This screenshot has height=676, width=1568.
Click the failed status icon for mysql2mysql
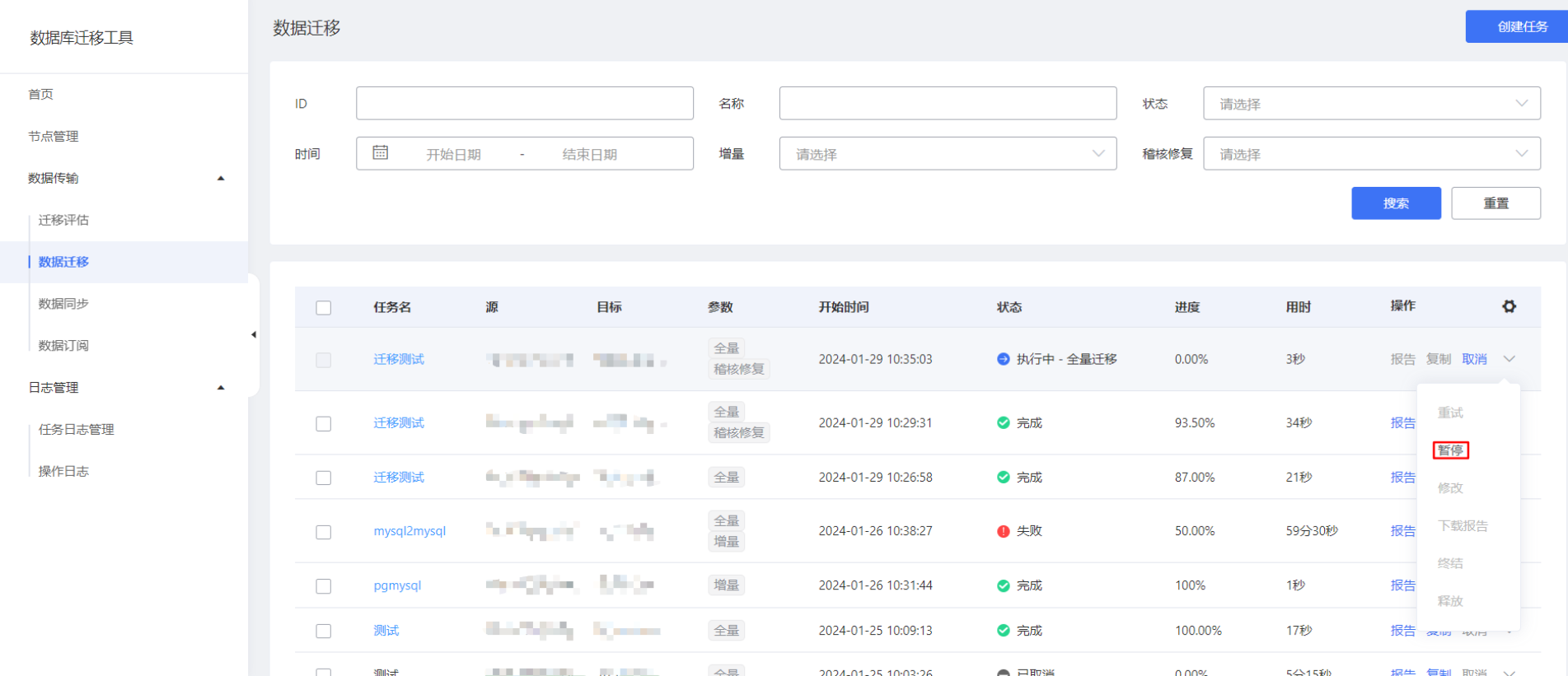point(1003,531)
